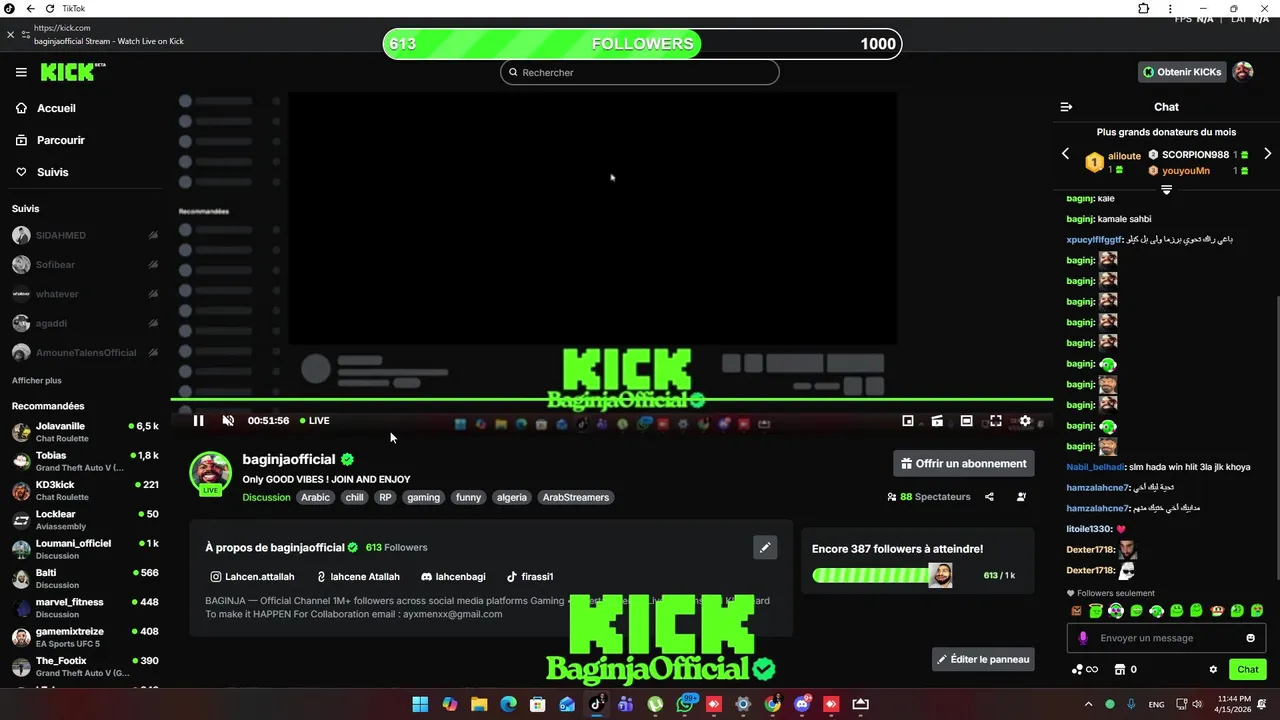
Task: Select the algeria tag
Action: click(511, 497)
